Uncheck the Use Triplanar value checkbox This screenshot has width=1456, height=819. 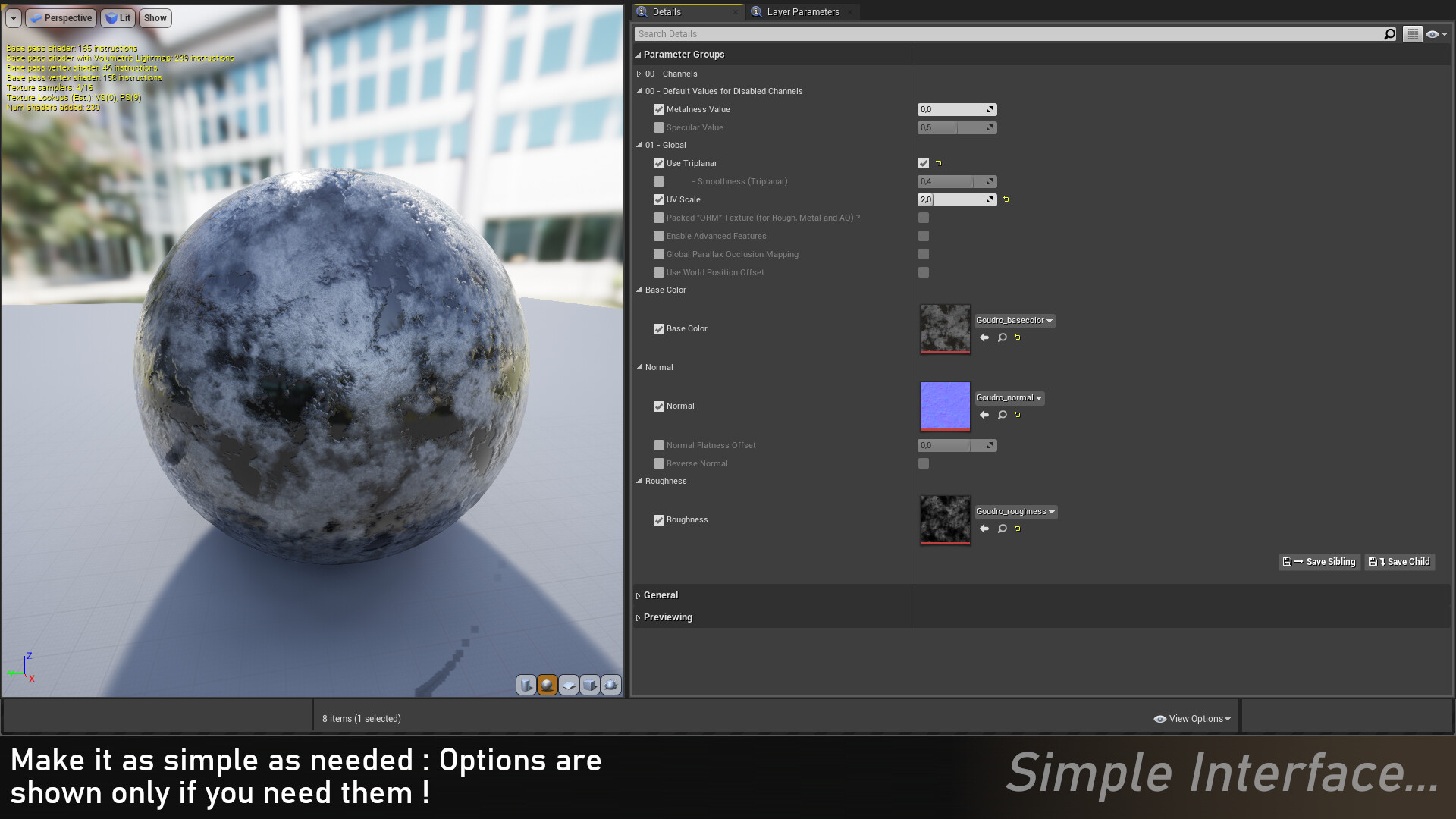(x=923, y=163)
